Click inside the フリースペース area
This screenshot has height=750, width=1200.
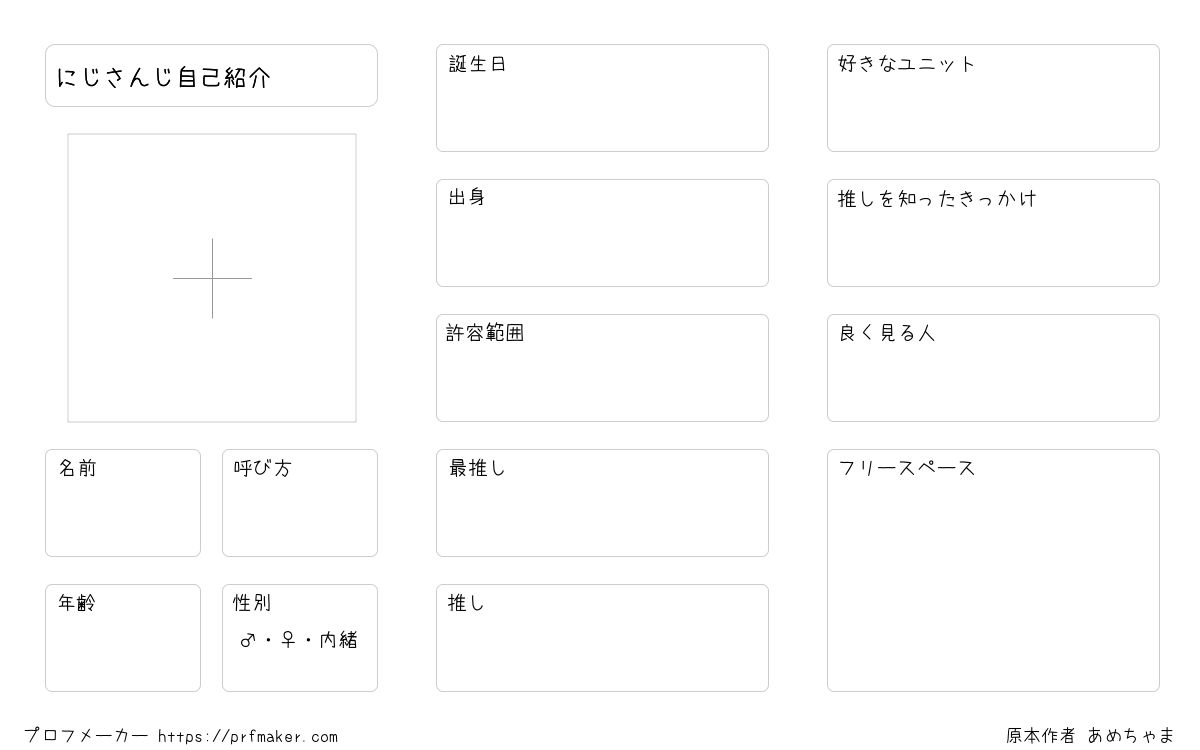993,570
